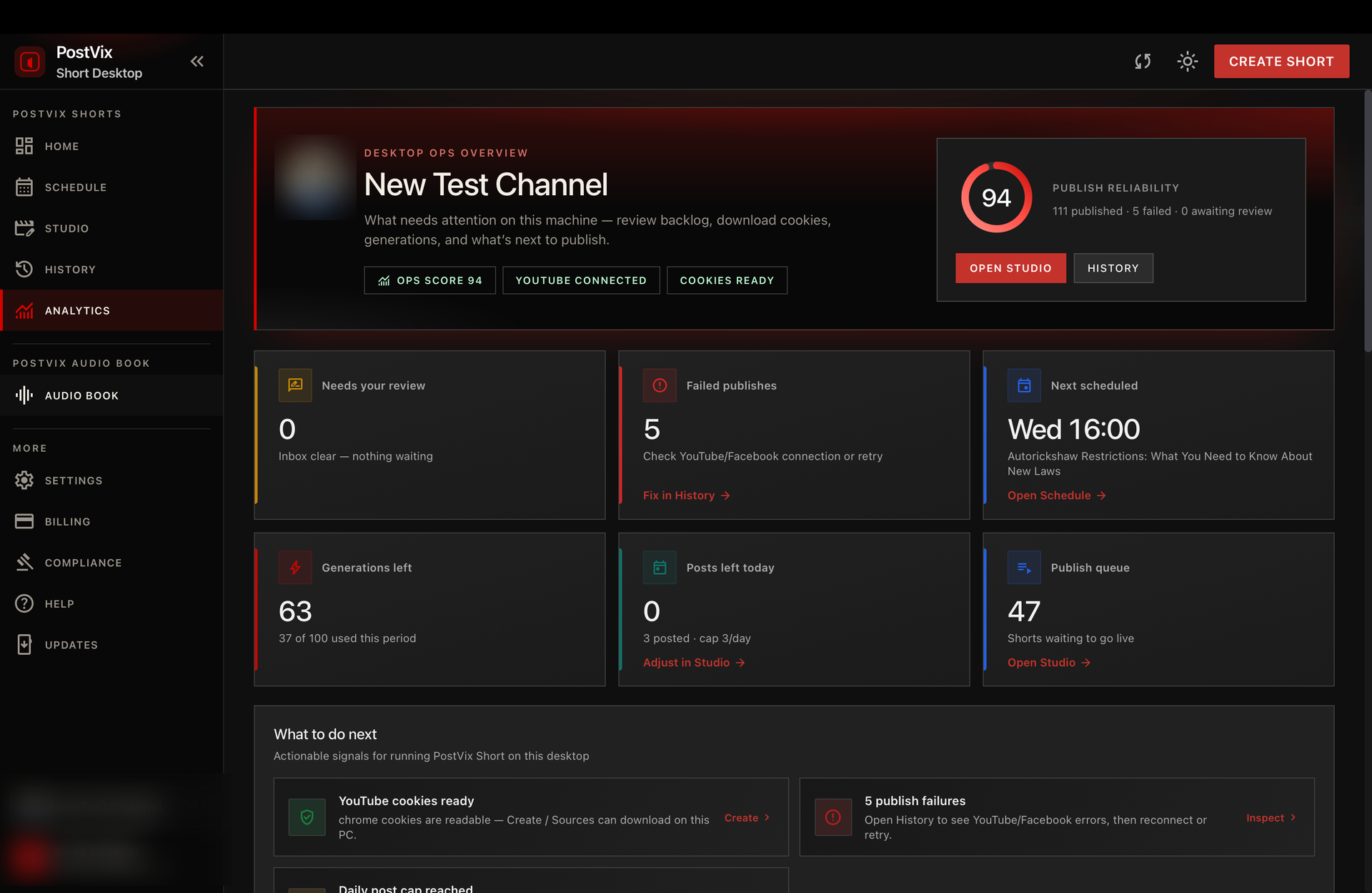Click the Ops Score 94 badge
1372x893 pixels.
tap(429, 280)
